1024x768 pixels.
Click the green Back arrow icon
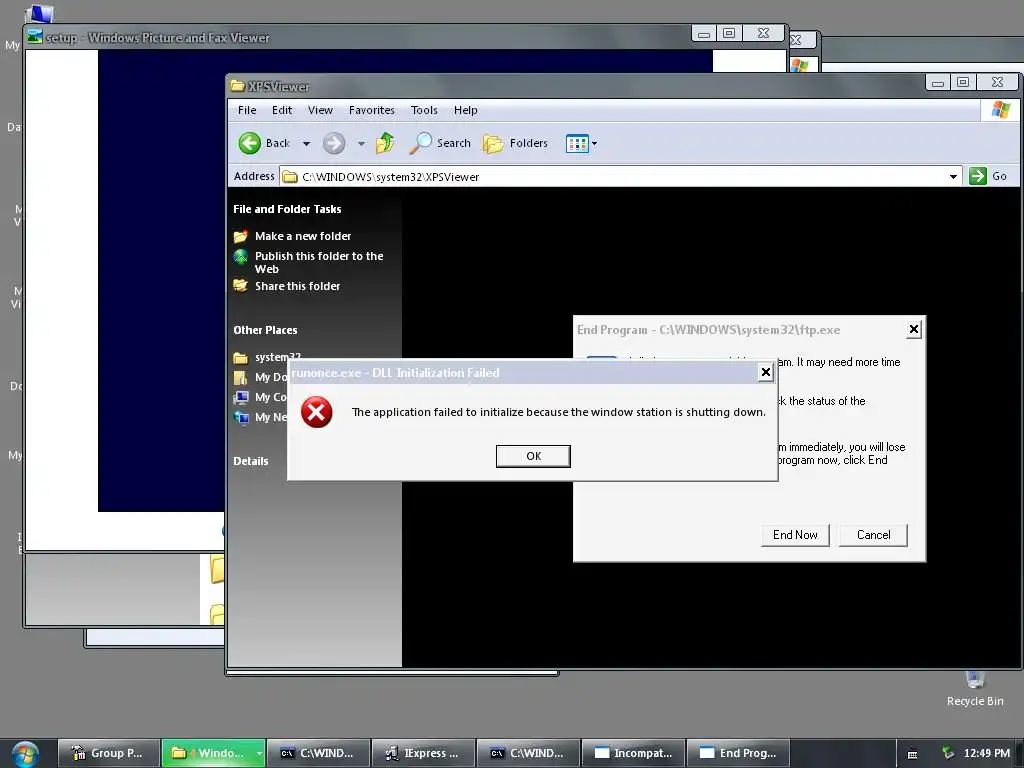tap(249, 143)
